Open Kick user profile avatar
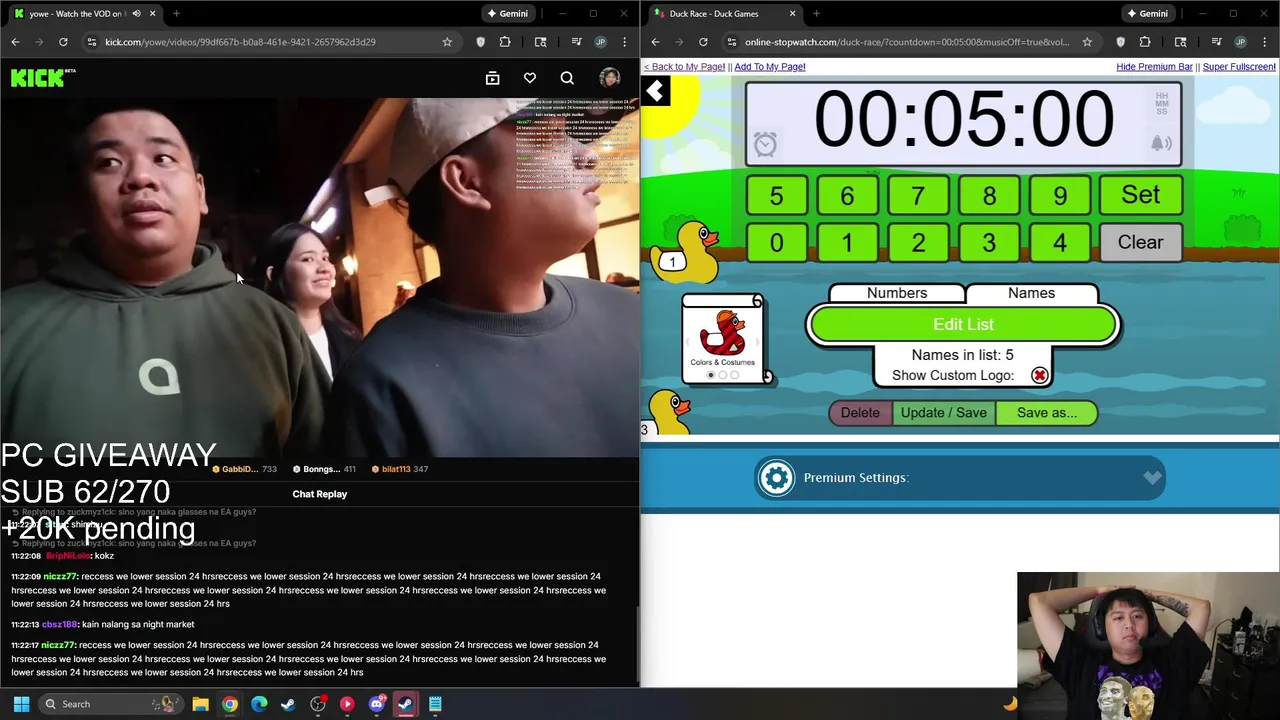1280x720 pixels. [x=609, y=78]
